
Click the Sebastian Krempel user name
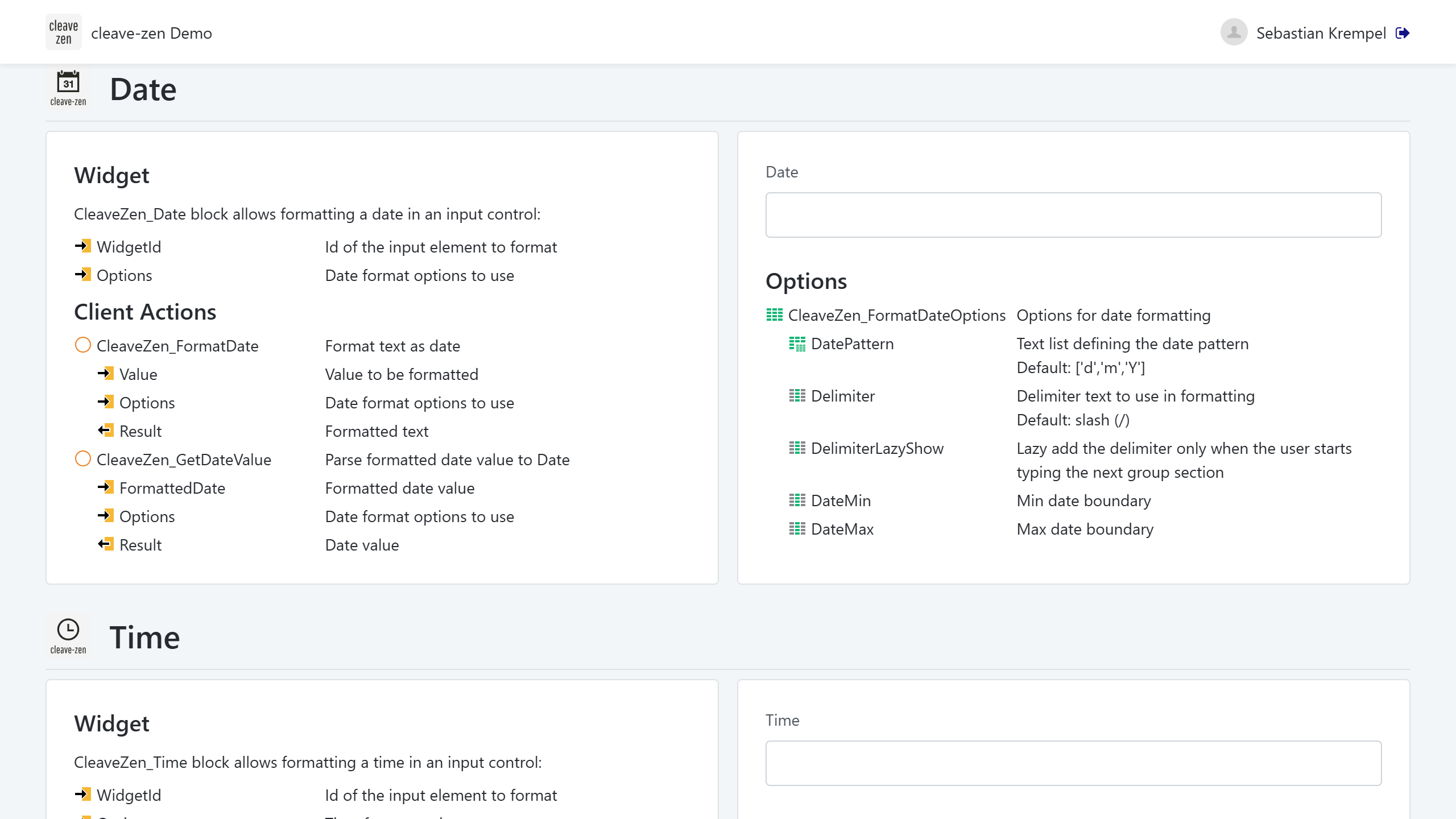click(x=1321, y=33)
